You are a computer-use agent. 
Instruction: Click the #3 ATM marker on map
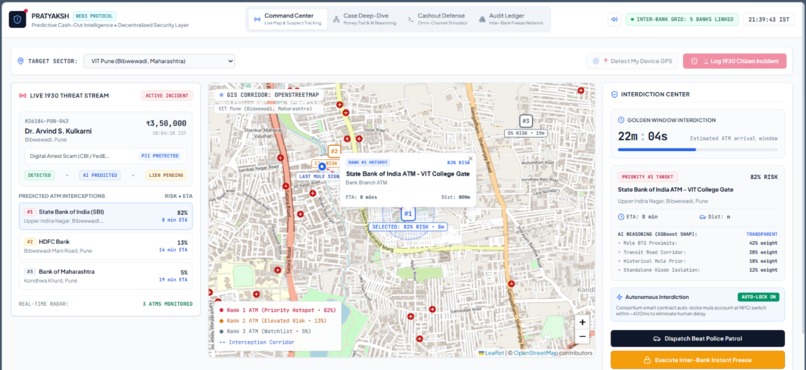point(525,121)
